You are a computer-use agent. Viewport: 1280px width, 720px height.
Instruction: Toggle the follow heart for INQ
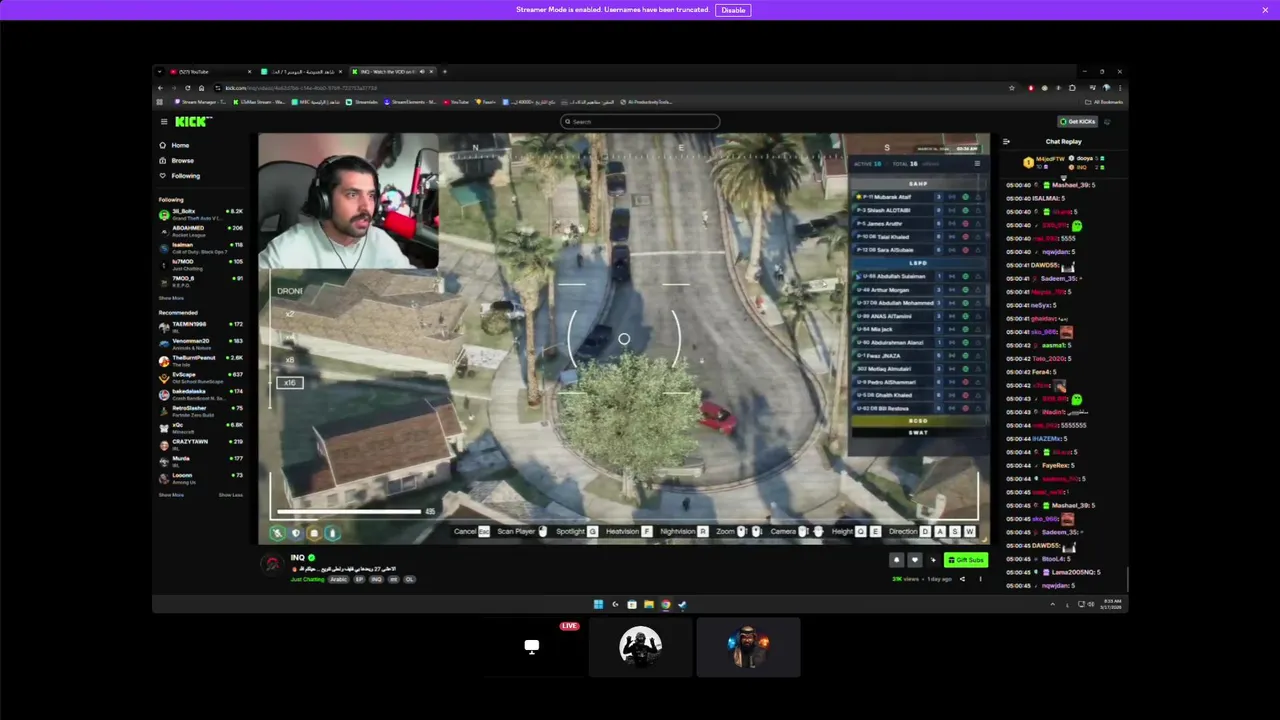click(914, 560)
